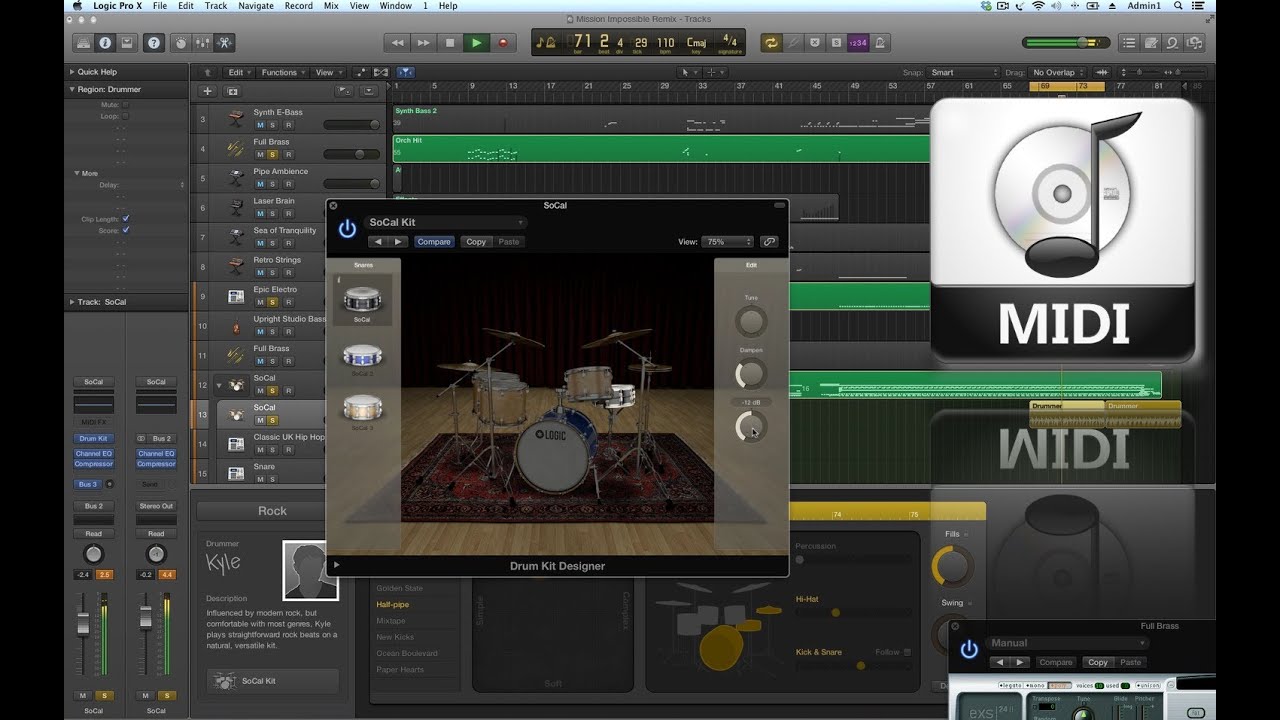Go to next preset arrow in SoCal window
The width and height of the screenshot is (1280, 720).
tap(398, 242)
